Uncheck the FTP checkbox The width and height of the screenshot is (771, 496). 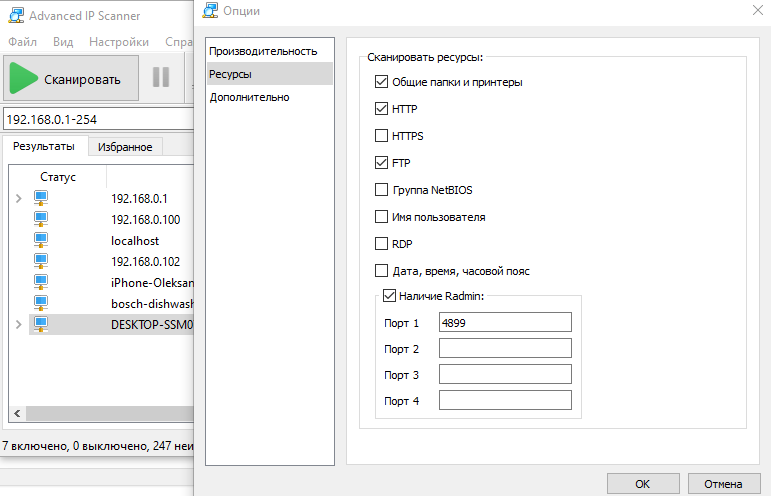pyautogui.click(x=381, y=163)
